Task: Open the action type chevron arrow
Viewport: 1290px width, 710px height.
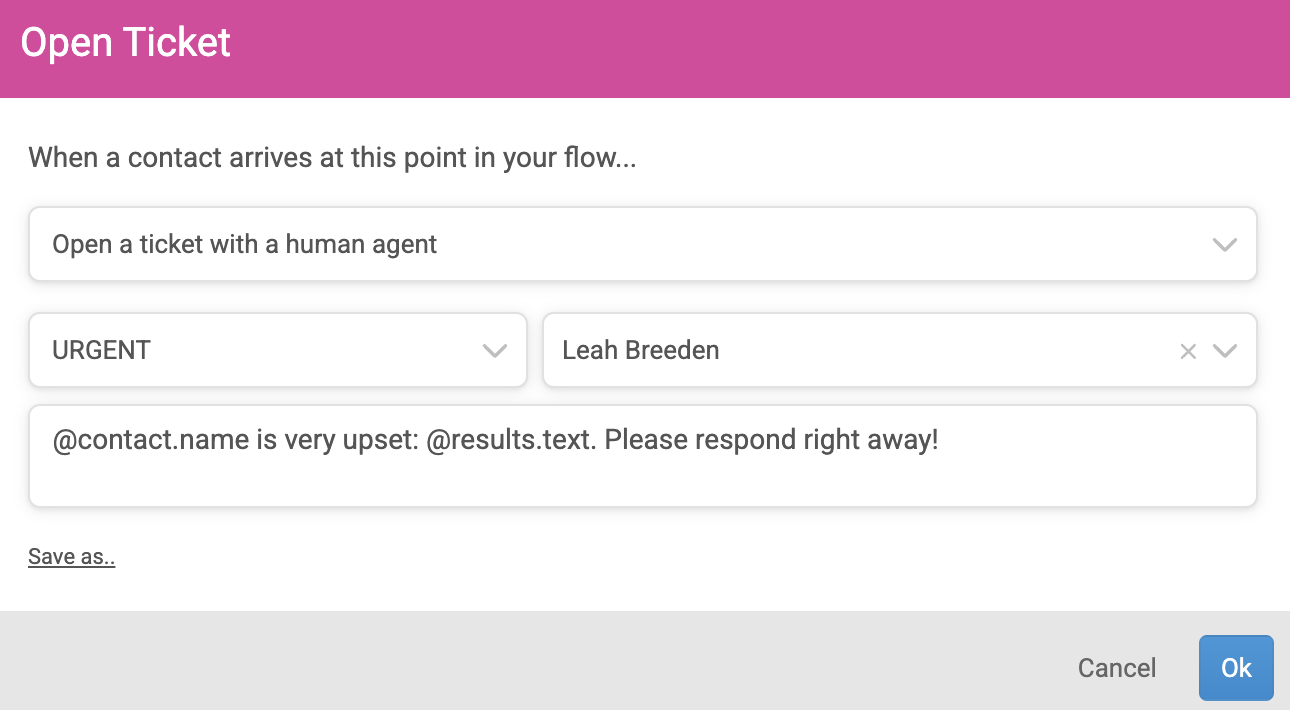Action: (x=1225, y=245)
